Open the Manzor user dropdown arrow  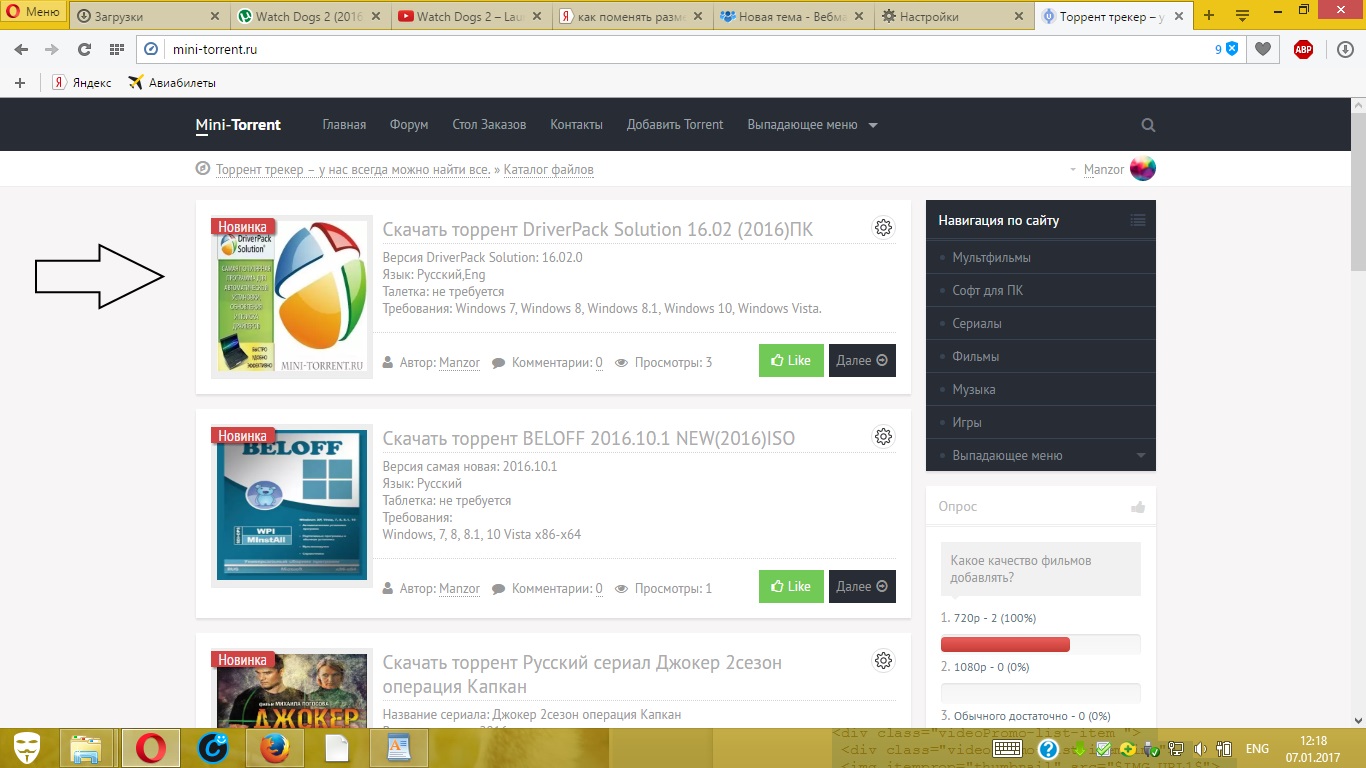pos(1073,170)
